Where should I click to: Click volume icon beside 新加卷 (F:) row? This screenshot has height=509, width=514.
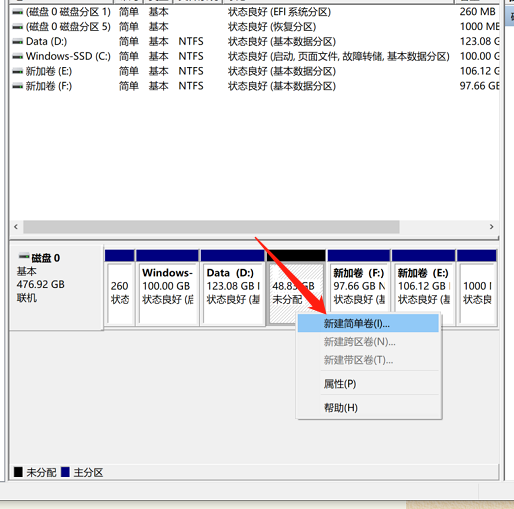coord(17,87)
